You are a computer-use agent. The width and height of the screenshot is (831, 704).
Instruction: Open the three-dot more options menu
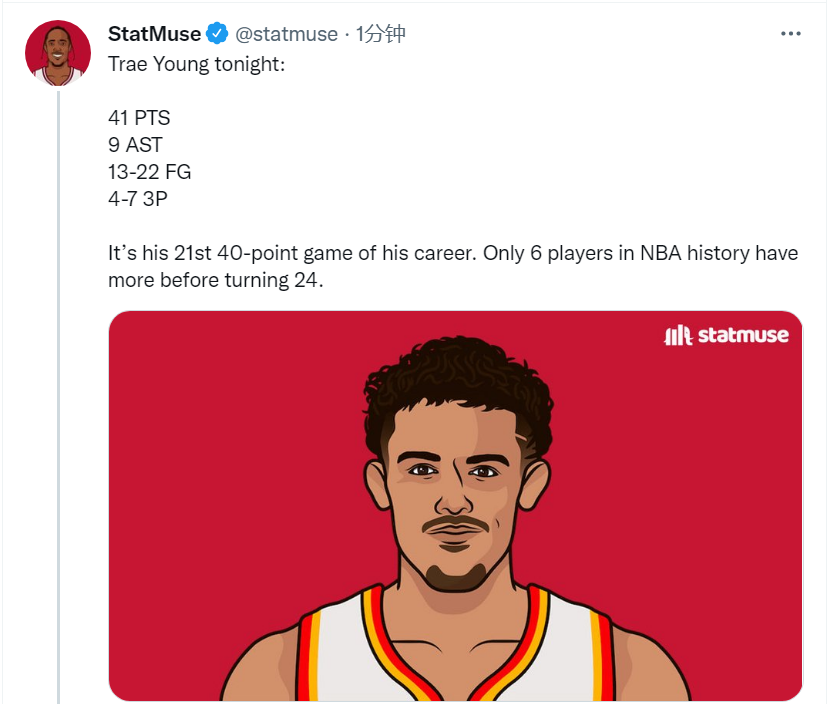click(x=790, y=34)
